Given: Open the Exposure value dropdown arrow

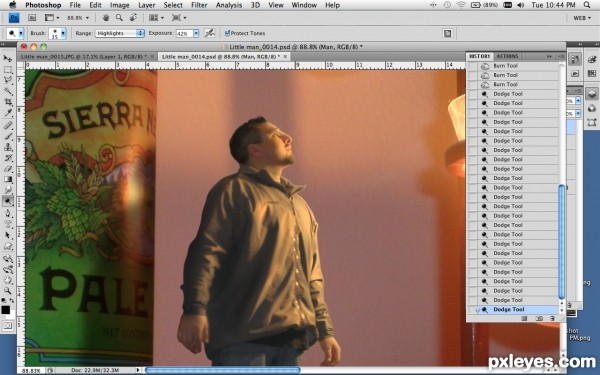Looking at the screenshot, I should [196, 33].
